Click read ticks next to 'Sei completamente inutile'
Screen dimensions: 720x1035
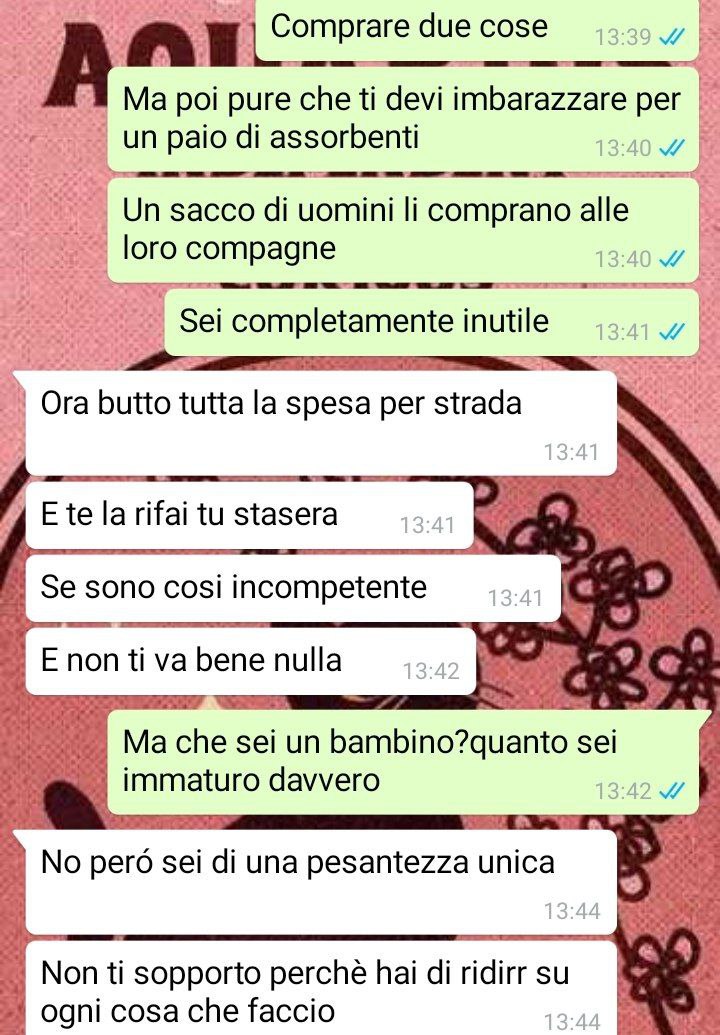click(672, 331)
